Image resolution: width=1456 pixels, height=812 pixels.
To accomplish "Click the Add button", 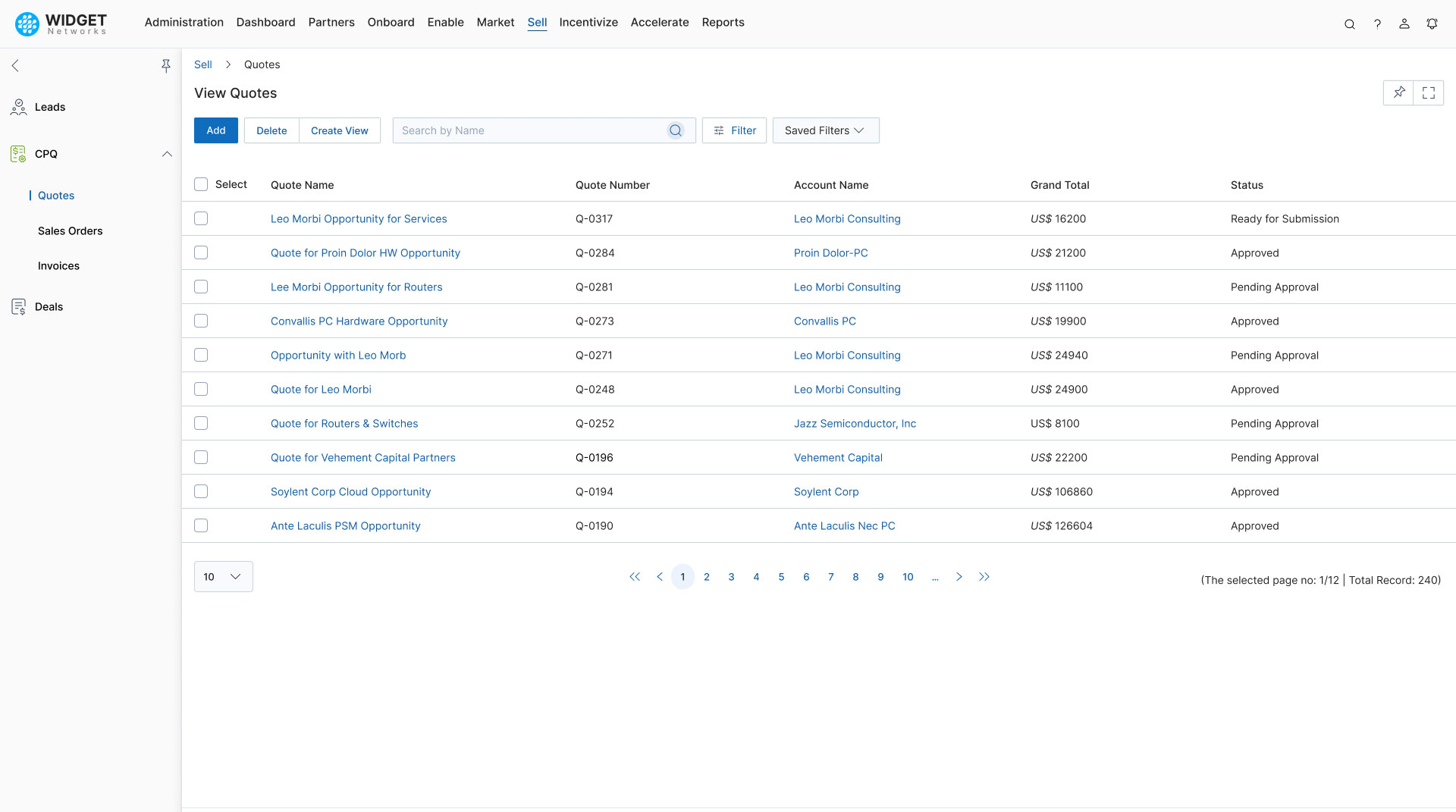I will coord(216,130).
